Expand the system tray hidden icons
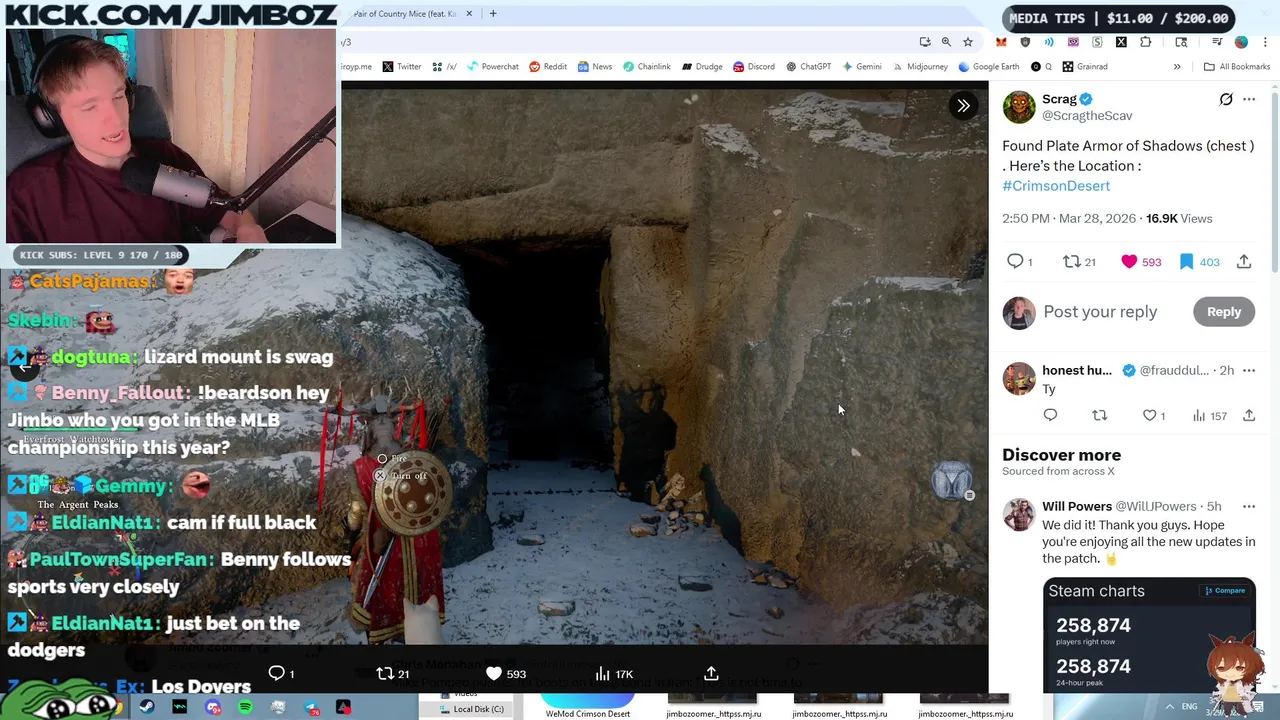This screenshot has width=1280, height=720. 1170,707
